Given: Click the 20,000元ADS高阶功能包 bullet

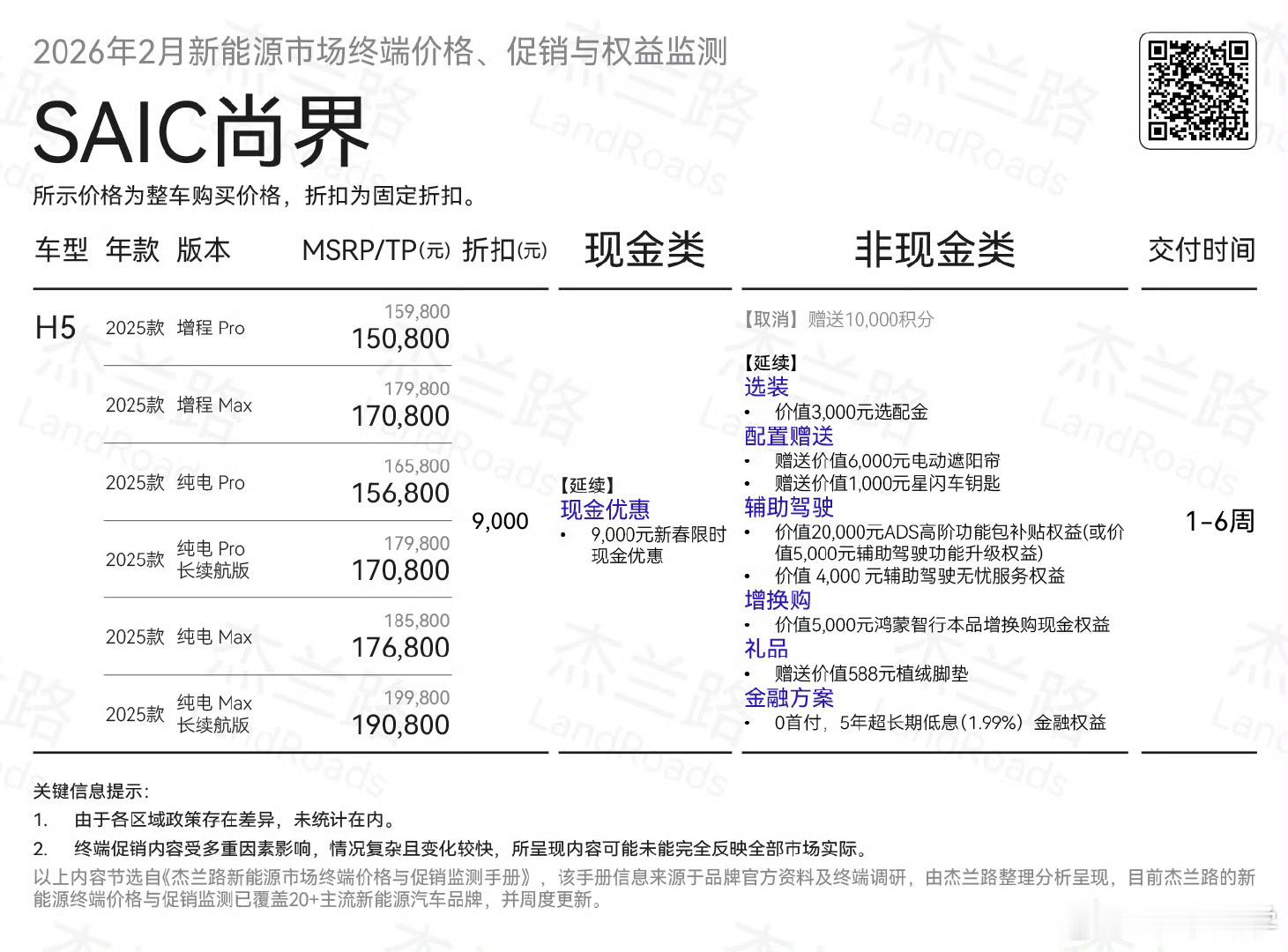Looking at the screenshot, I should pyautogui.click(x=934, y=542).
